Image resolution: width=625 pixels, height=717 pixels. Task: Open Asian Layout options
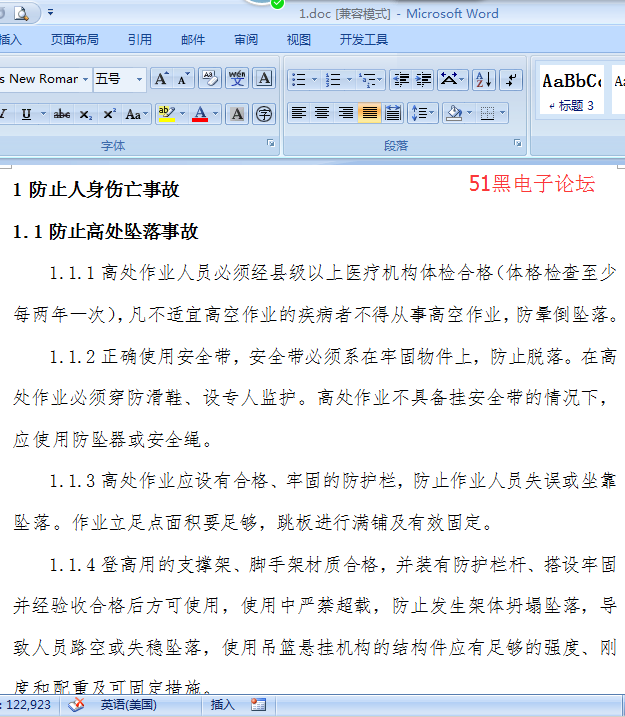[x=452, y=80]
